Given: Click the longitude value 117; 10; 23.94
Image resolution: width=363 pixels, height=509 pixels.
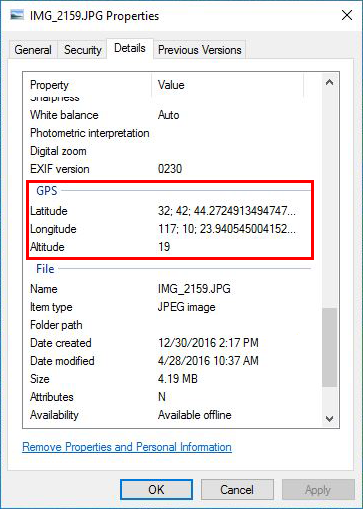Looking at the screenshot, I should [226, 229].
